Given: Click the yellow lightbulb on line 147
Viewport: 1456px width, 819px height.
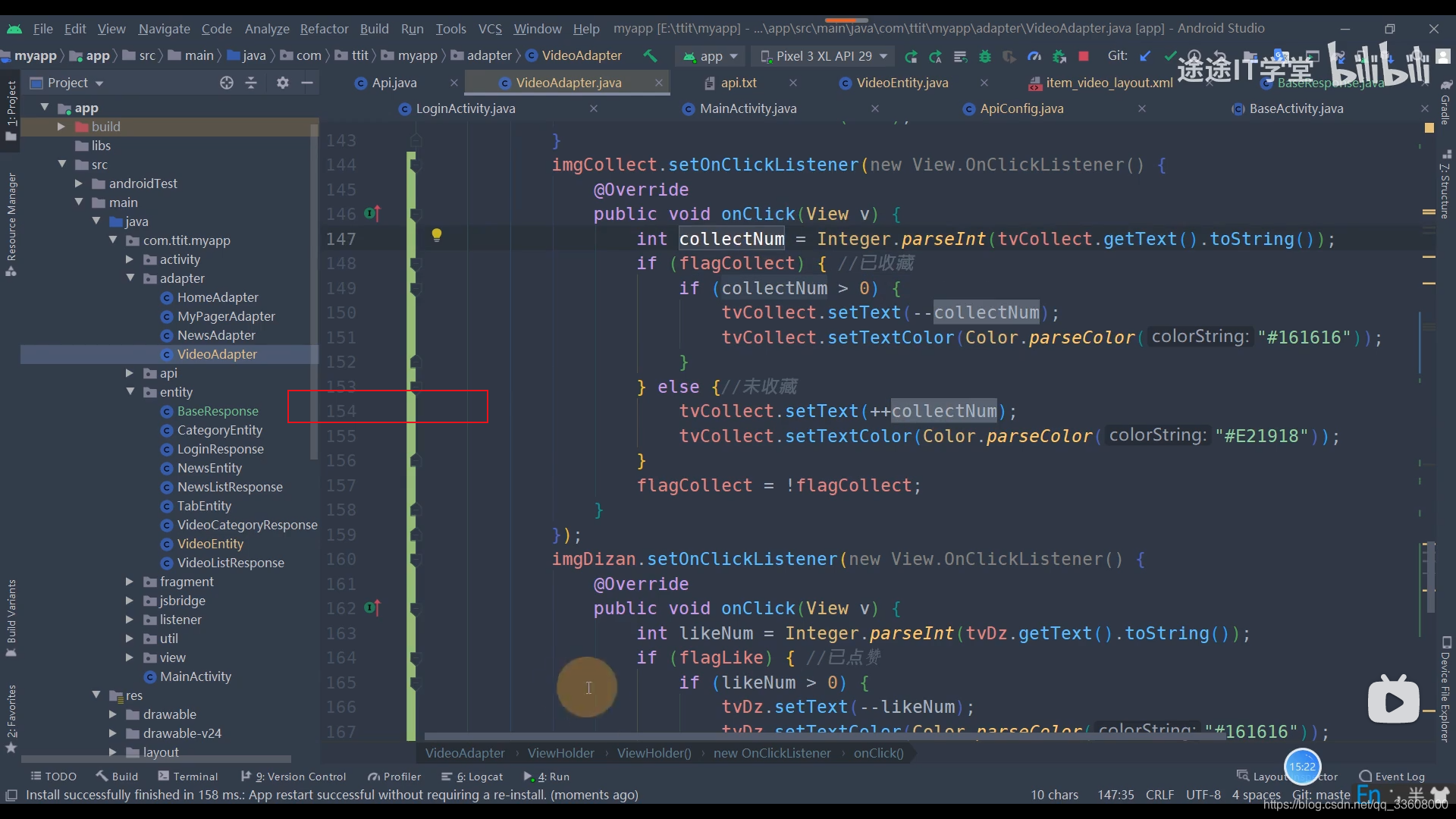Looking at the screenshot, I should [436, 235].
